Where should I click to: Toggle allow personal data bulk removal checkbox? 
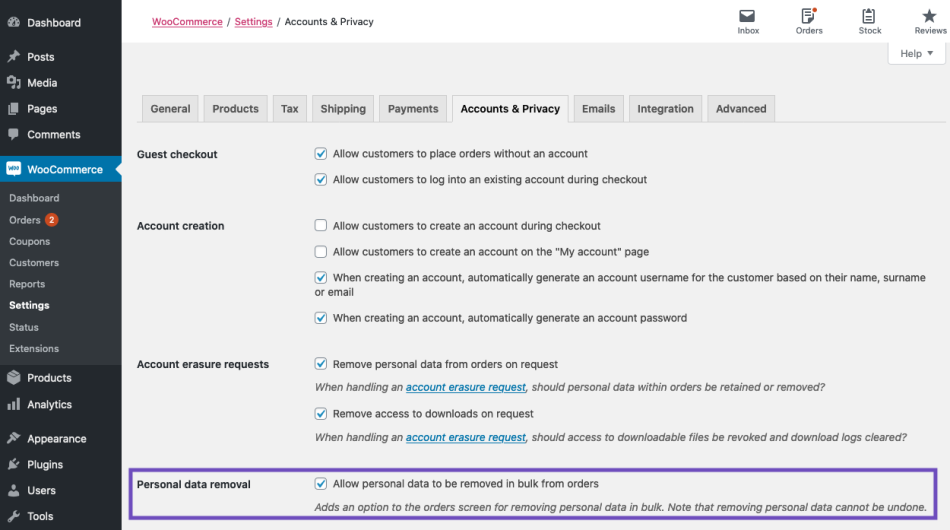click(x=321, y=483)
